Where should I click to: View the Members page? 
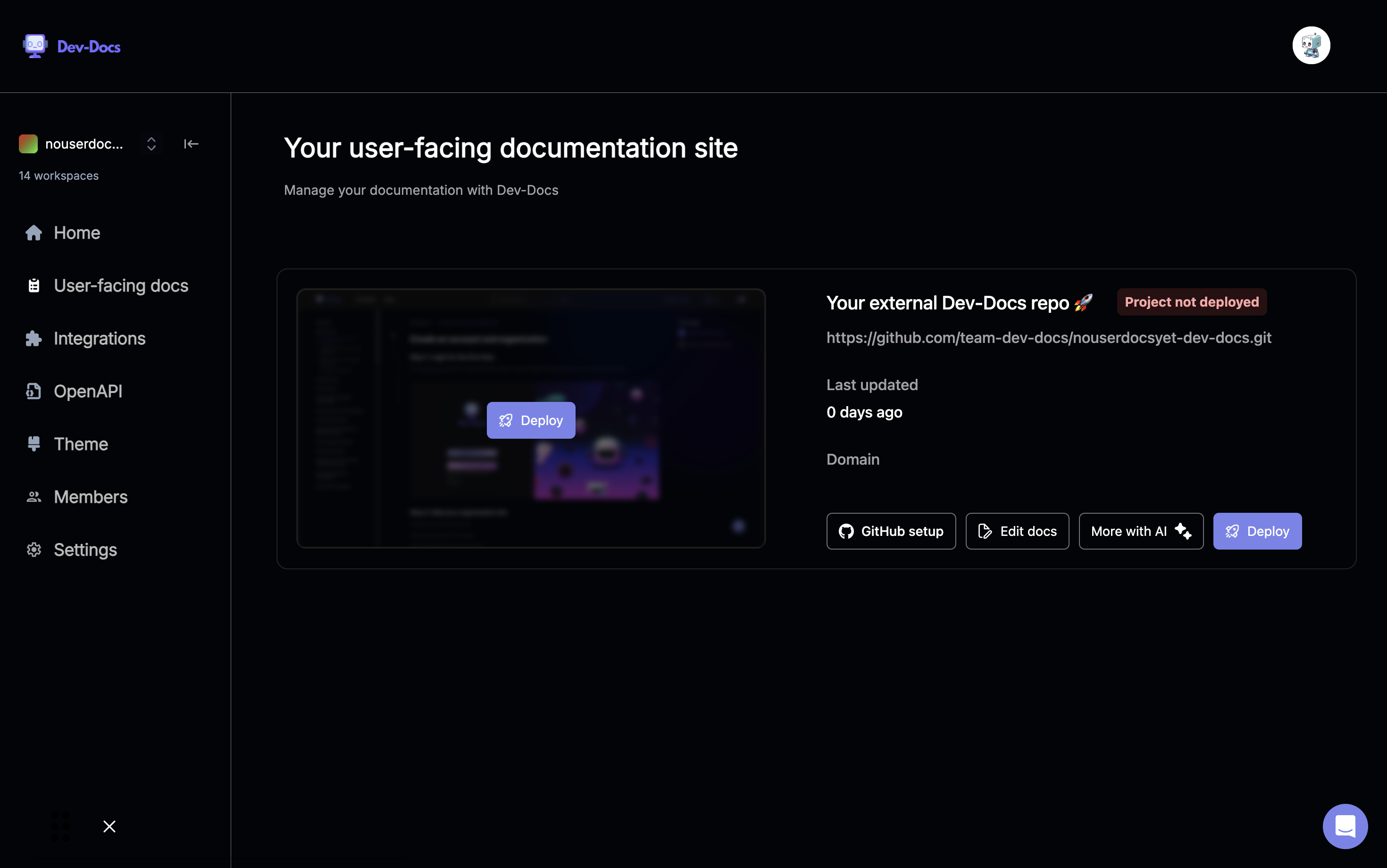click(90, 497)
